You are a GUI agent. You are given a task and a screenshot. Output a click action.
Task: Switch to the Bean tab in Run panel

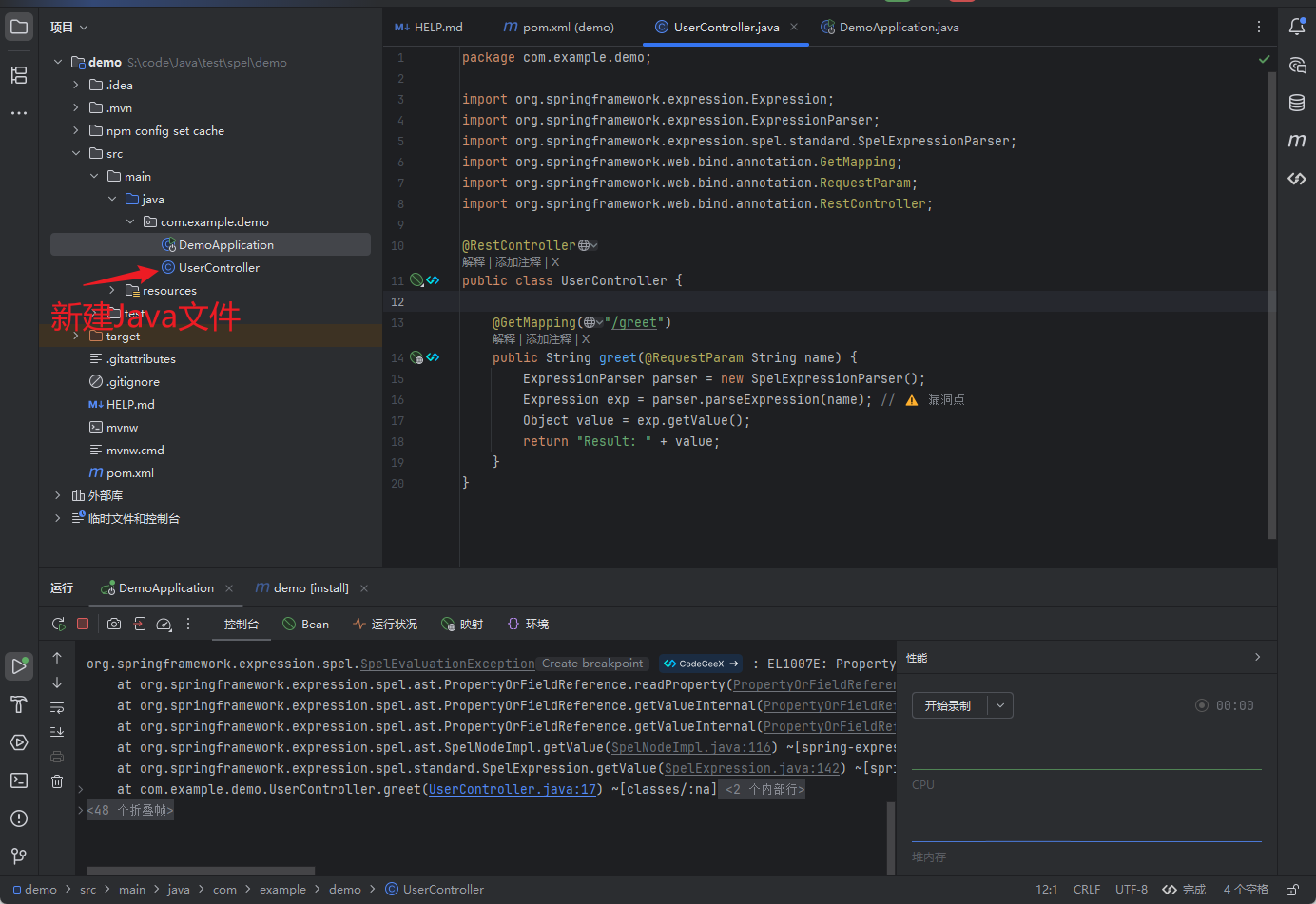[306, 625]
